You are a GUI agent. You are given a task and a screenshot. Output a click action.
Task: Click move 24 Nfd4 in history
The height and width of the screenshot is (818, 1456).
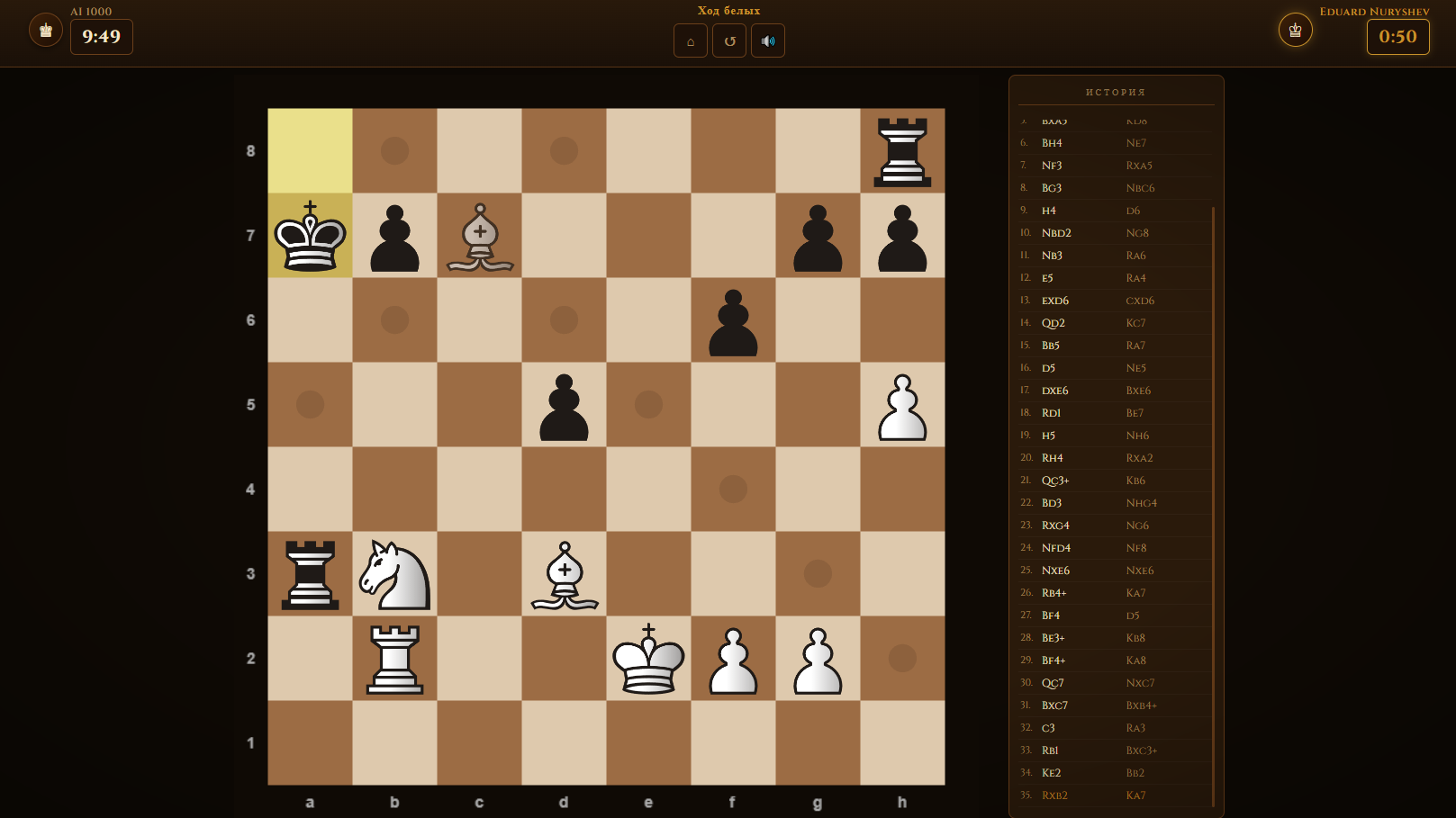[1056, 548]
